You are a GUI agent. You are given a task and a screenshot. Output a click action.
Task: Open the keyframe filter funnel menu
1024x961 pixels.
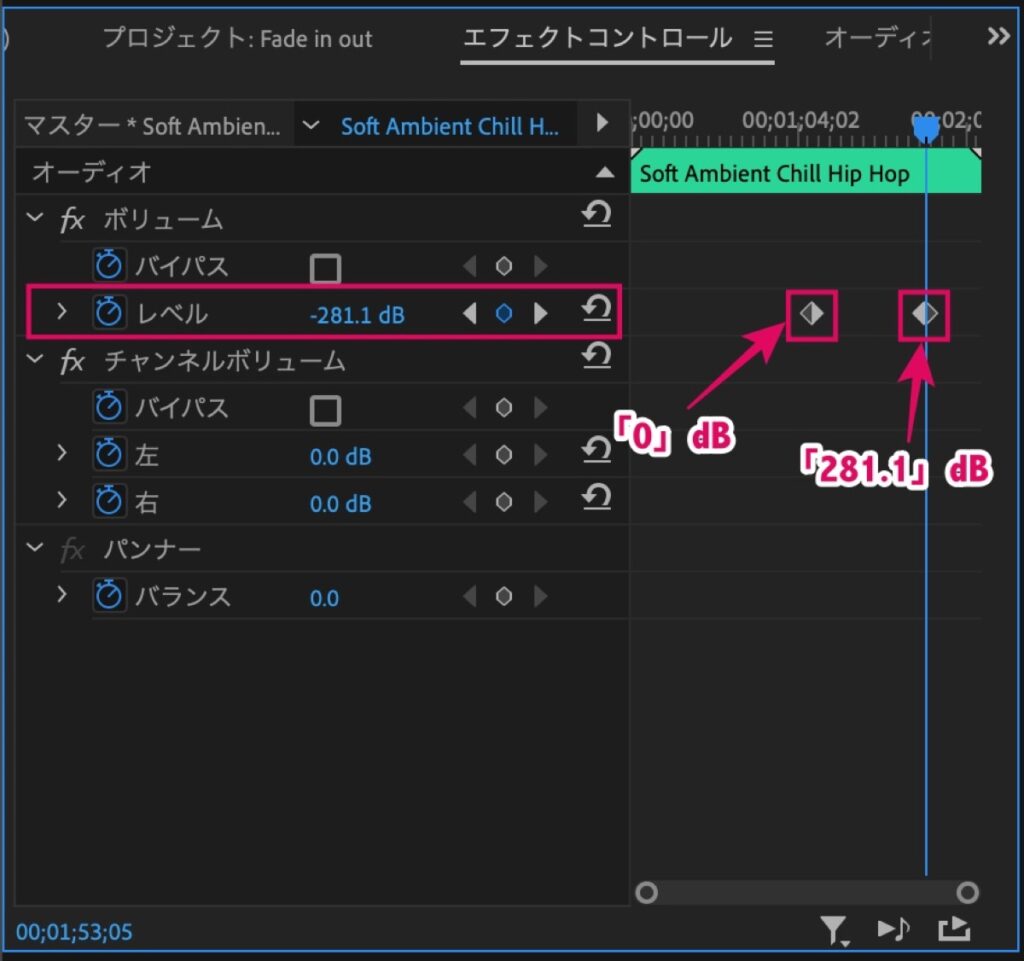coord(834,930)
